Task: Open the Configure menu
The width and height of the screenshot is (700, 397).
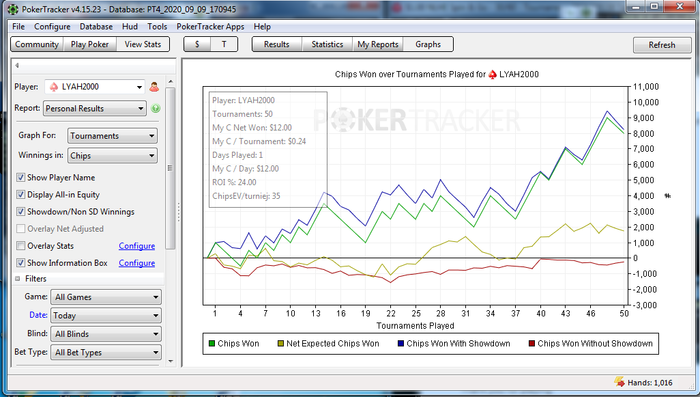Action: point(52,26)
